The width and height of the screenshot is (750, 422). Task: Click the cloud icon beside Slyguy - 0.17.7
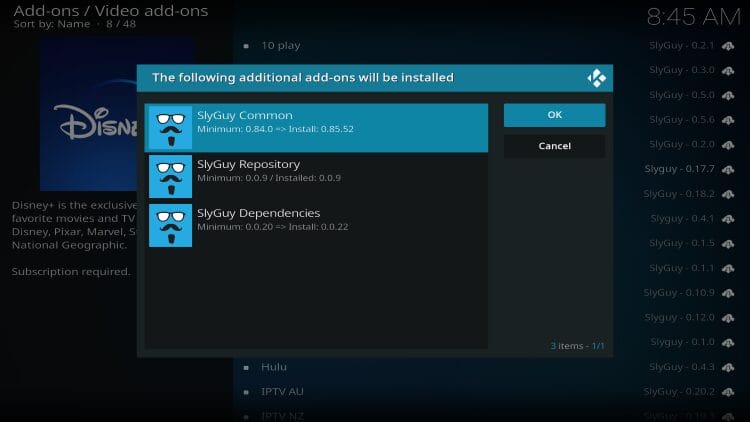coord(728,169)
